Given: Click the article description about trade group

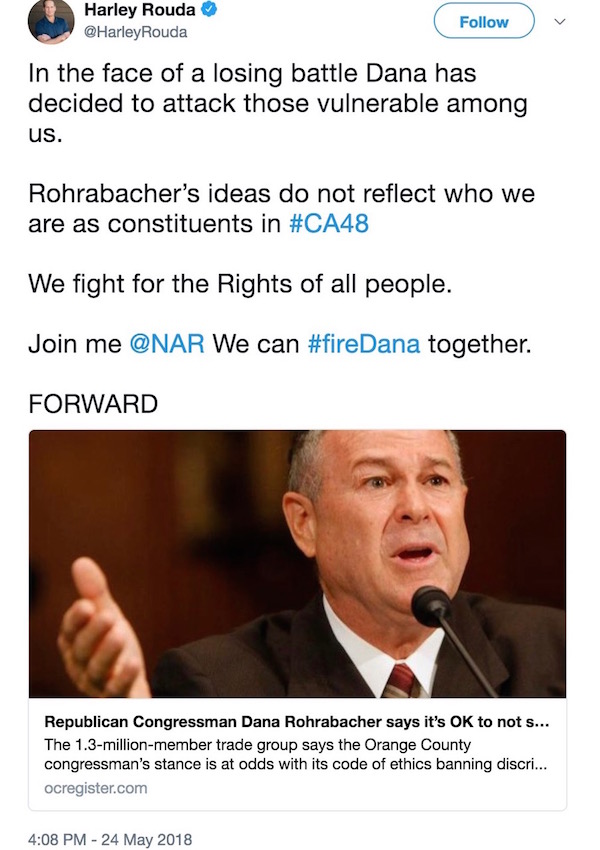Looking at the screenshot, I should coord(295,755).
